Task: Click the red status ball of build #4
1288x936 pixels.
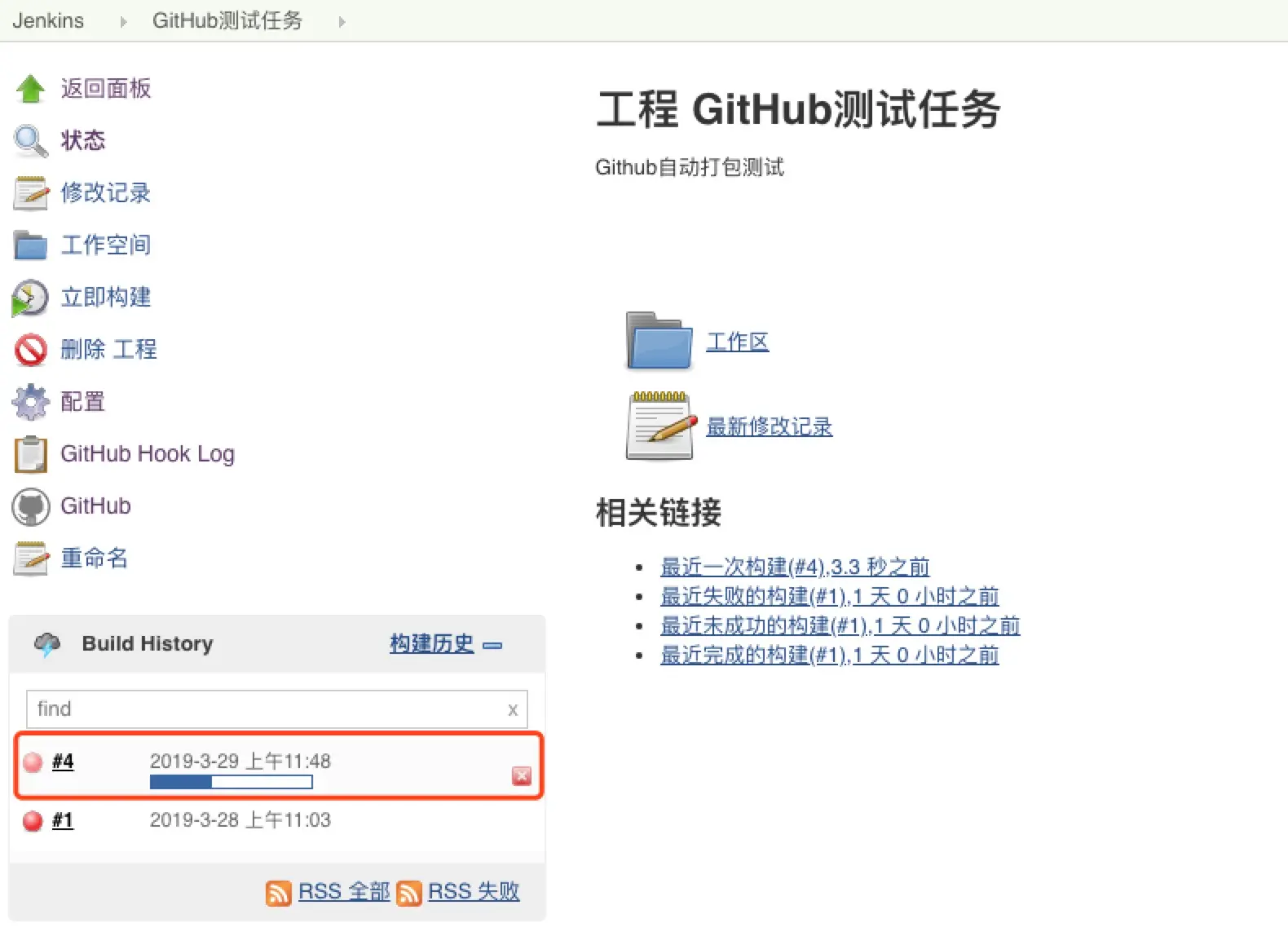Action: [33, 762]
